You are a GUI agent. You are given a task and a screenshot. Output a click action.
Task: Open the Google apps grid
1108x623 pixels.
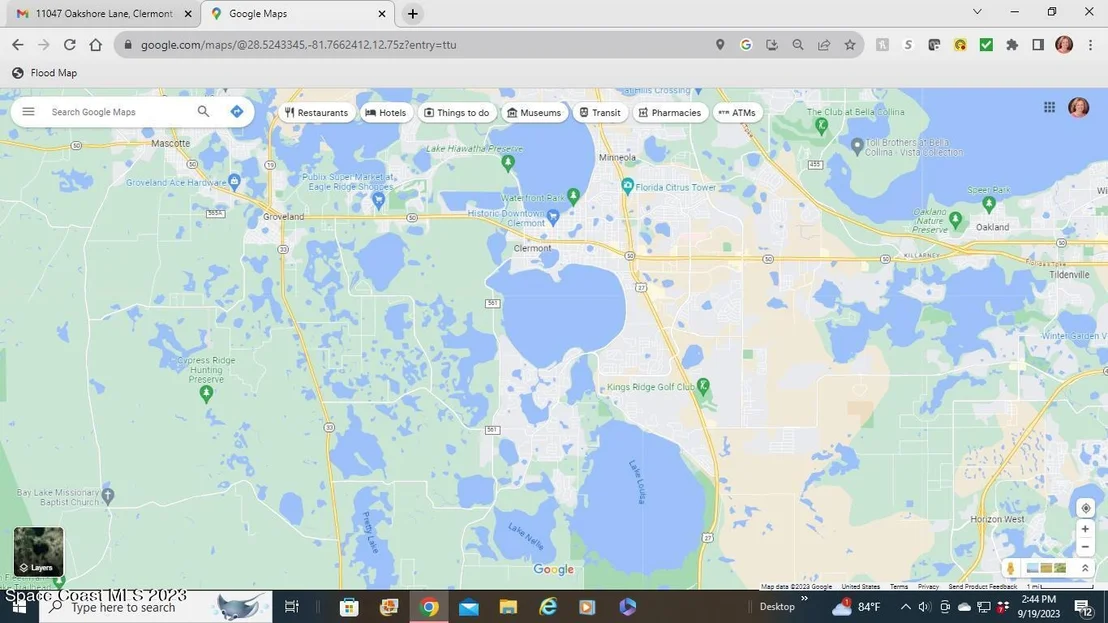tap(1049, 107)
